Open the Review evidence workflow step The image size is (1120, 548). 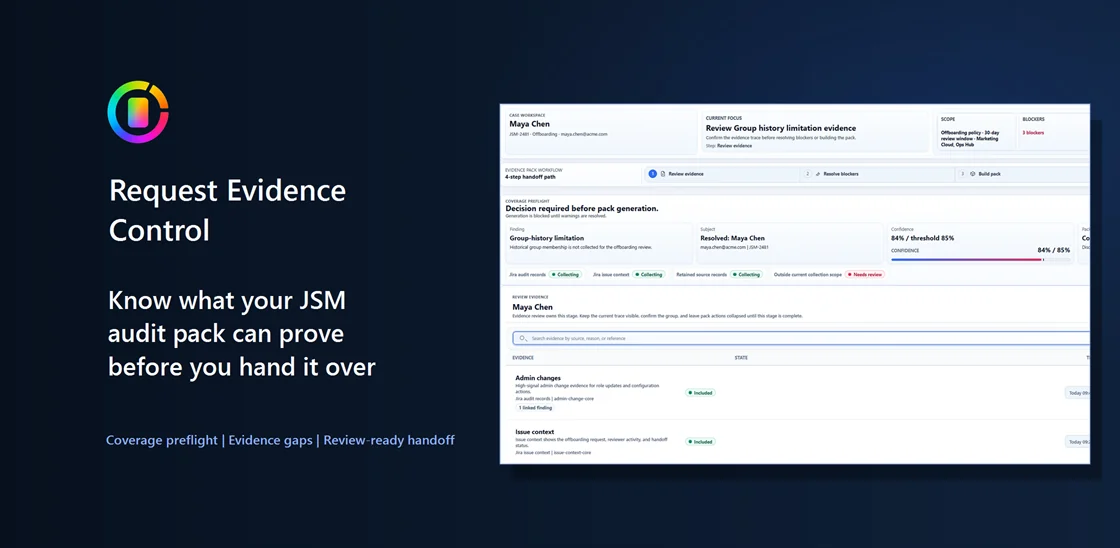(721, 174)
